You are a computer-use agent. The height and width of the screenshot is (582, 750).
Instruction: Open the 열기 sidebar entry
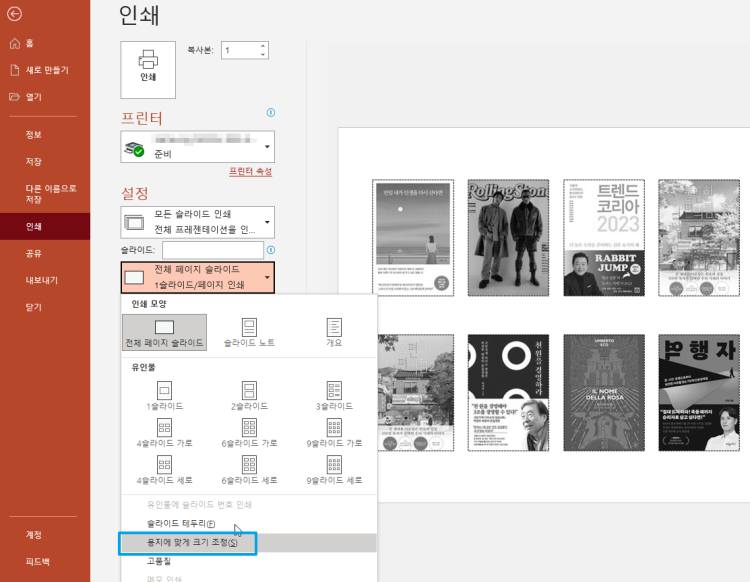45,97
